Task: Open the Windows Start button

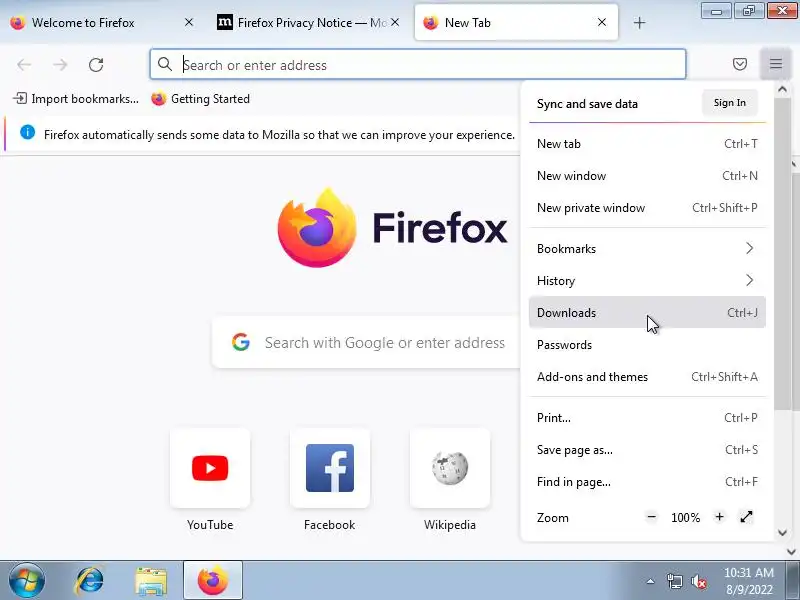Action: [26, 581]
